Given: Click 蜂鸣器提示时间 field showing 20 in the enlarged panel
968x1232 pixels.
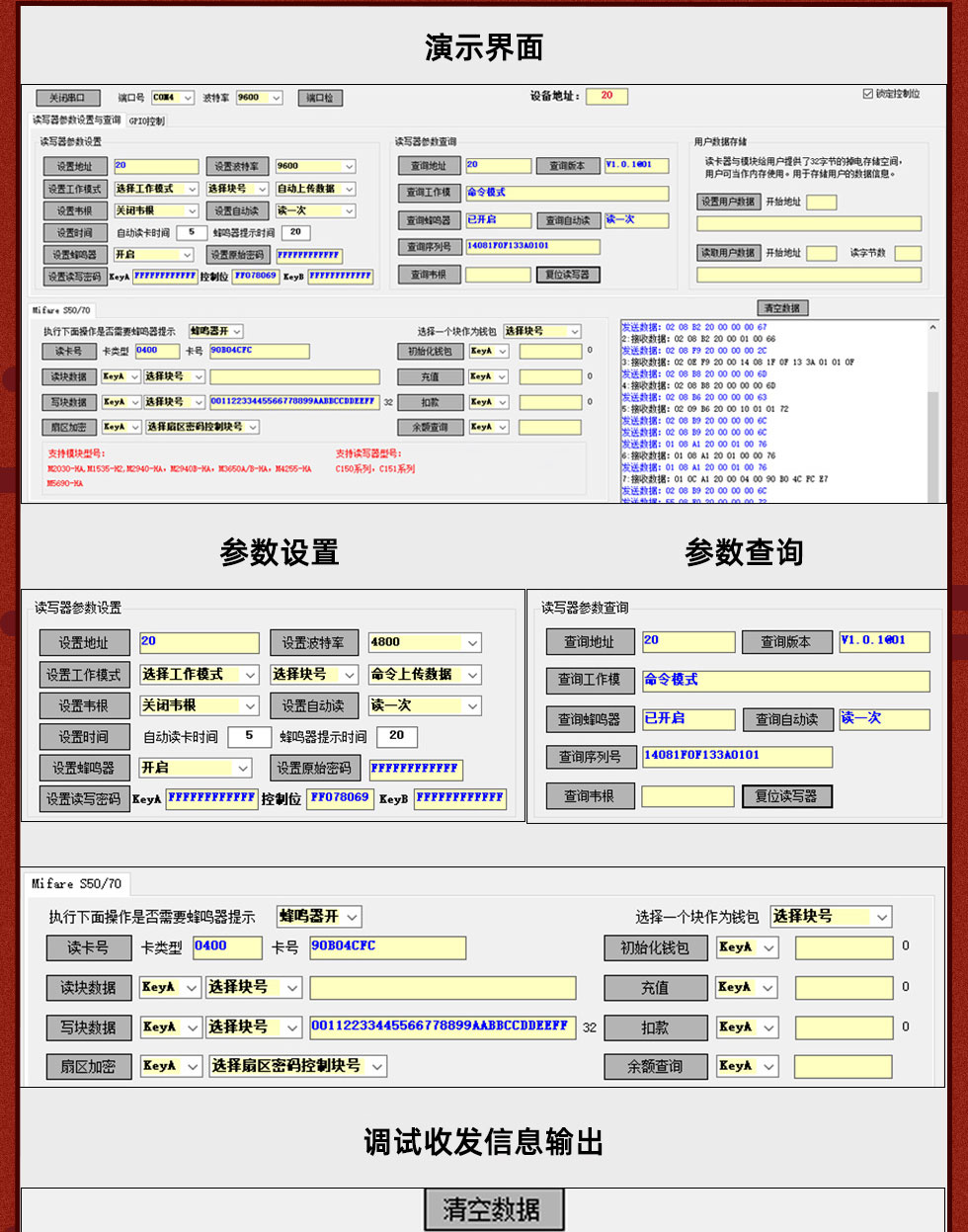Looking at the screenshot, I should click(x=396, y=736).
